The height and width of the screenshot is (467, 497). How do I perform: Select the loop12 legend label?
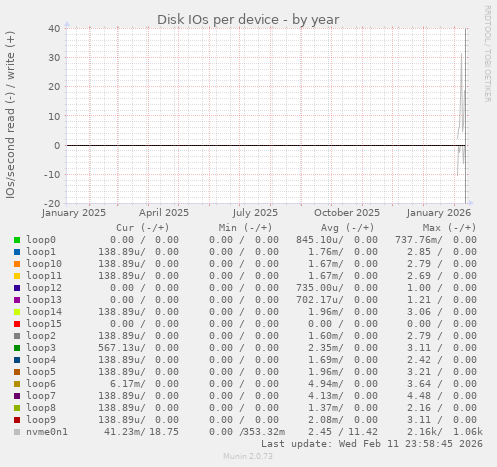44,288
